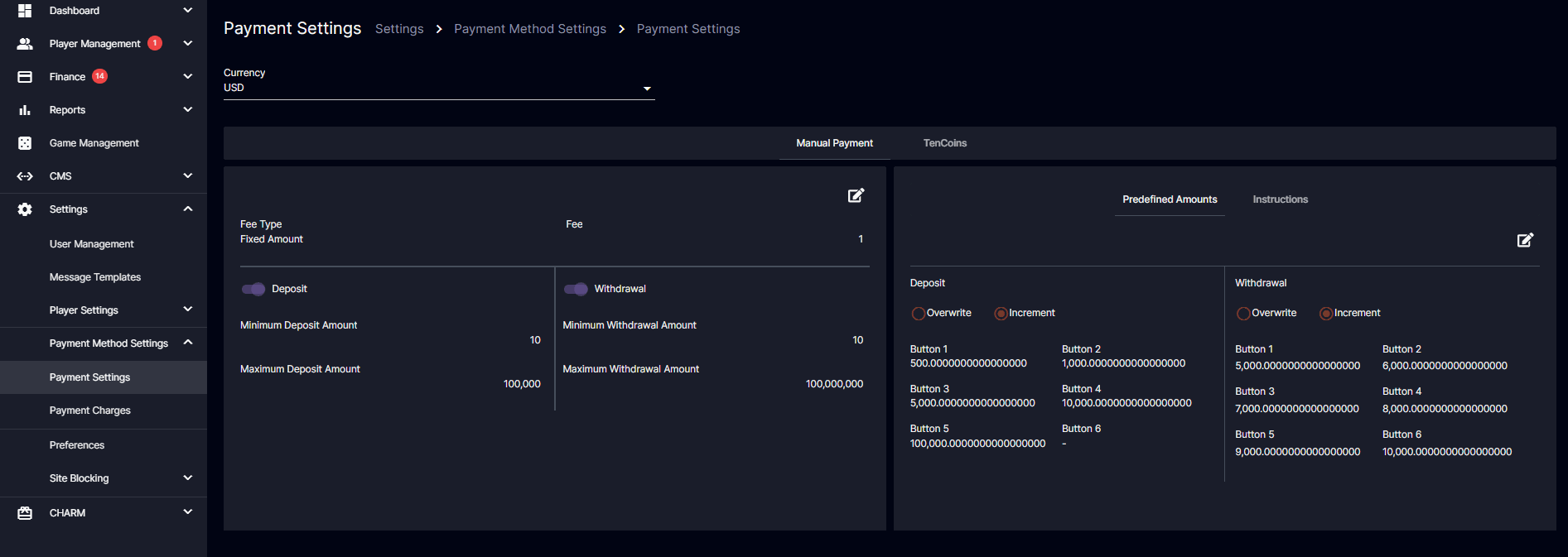1568x557 pixels.
Task: Open the Currency dropdown
Action: 439,88
